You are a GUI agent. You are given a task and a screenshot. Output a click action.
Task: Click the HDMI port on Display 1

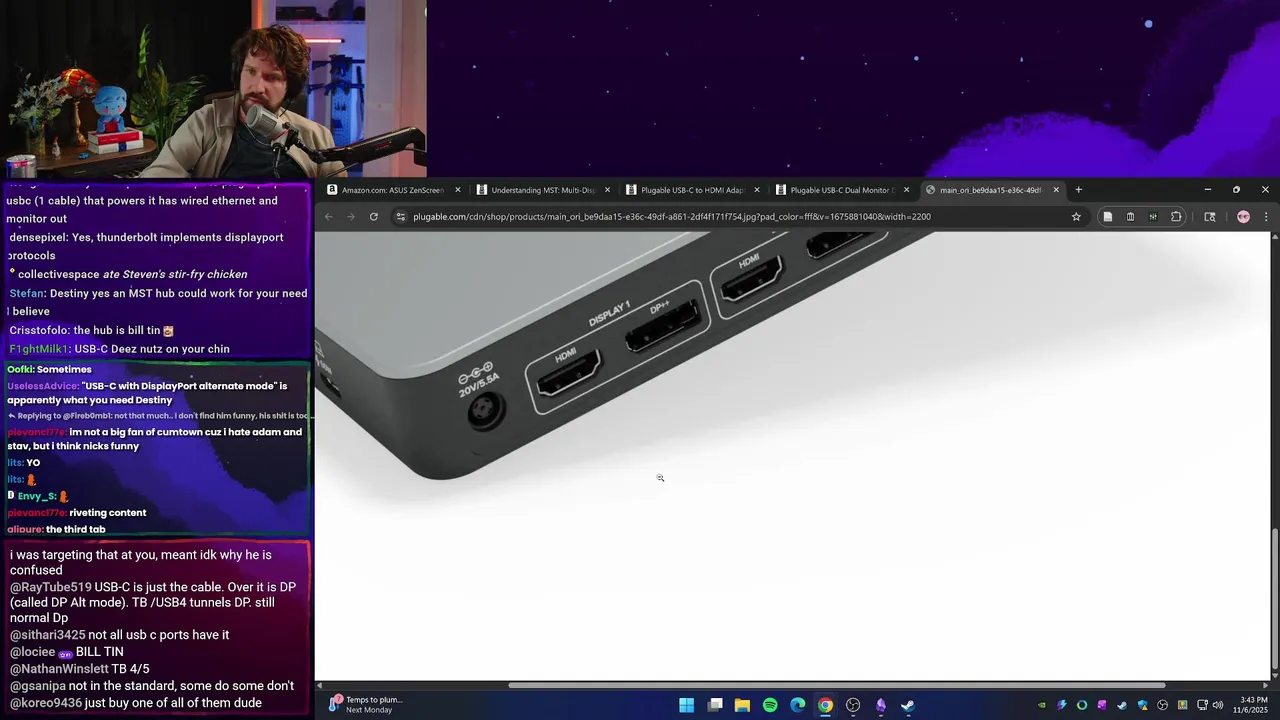coord(568,372)
